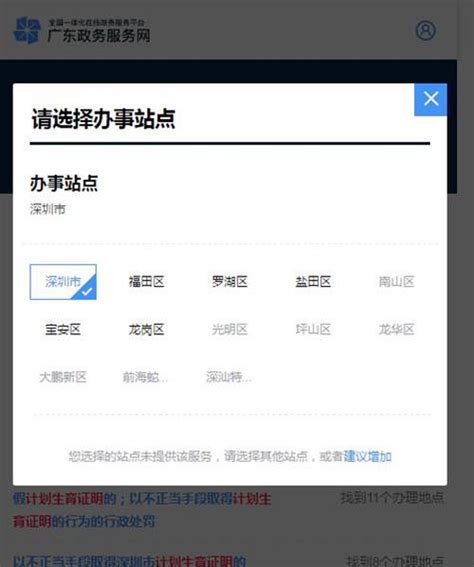Click 找到11个办理地点 text
The width and height of the screenshot is (474, 567).
(x=392, y=498)
